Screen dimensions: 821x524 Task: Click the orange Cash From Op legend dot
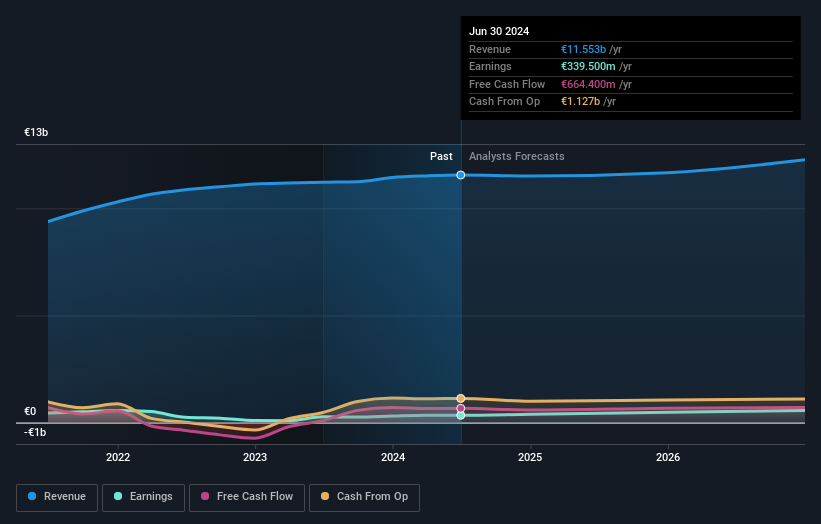pos(325,496)
